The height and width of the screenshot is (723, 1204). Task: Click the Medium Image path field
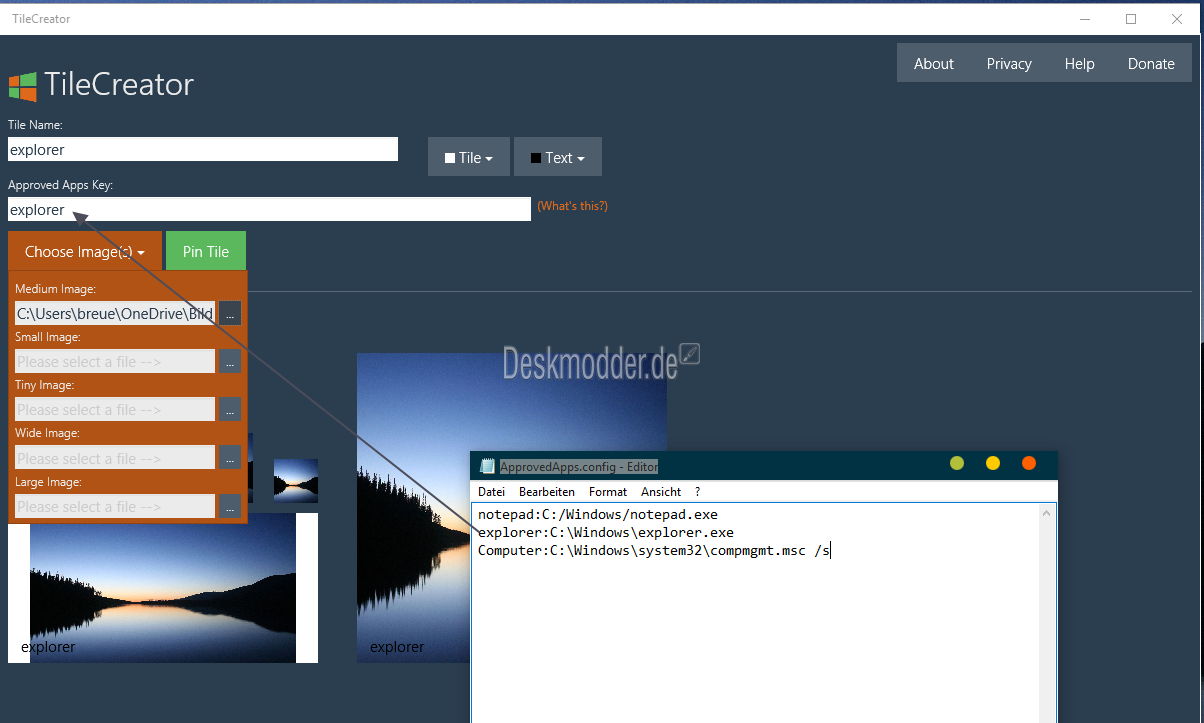coord(115,313)
